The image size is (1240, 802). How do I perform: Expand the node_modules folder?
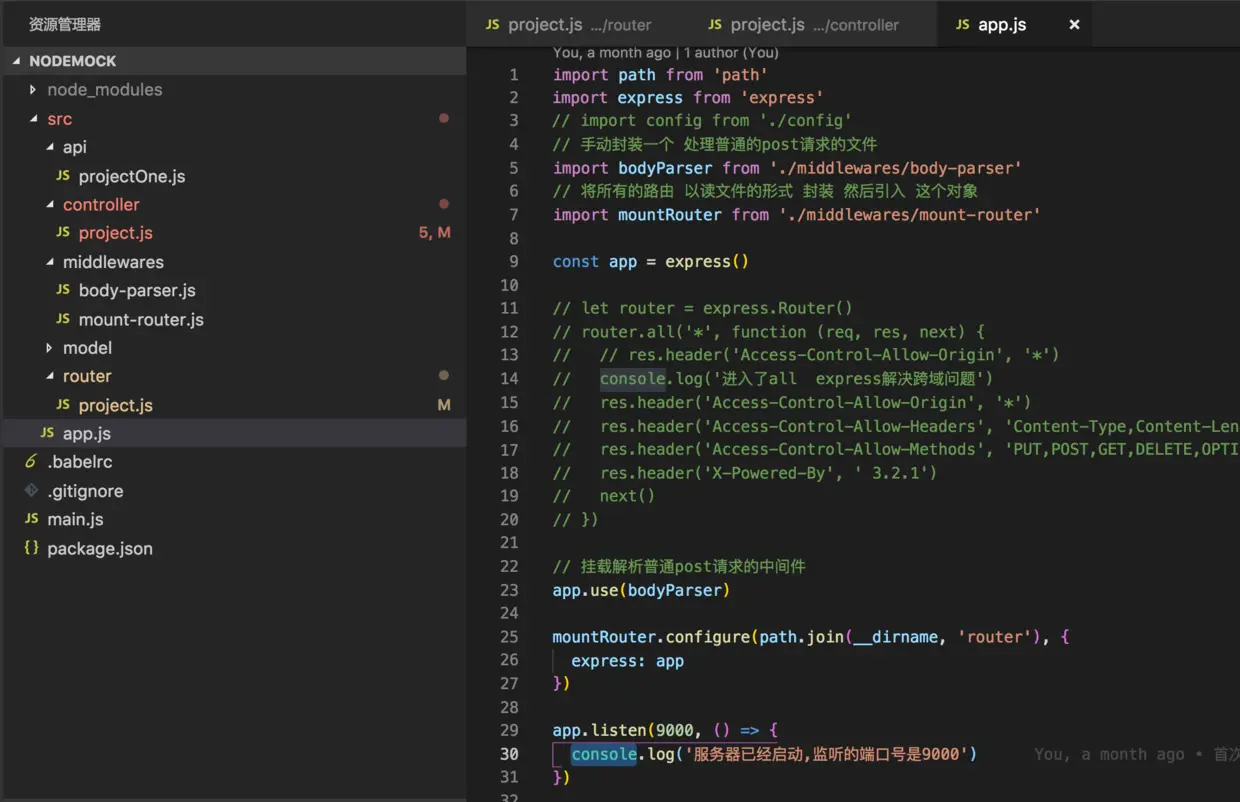pos(33,90)
